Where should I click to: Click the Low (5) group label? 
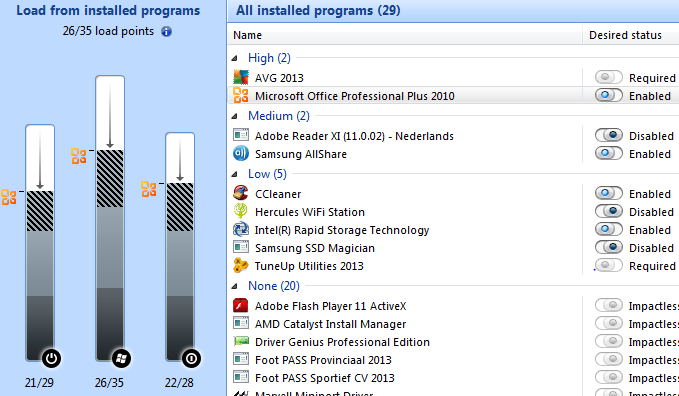pos(267,174)
